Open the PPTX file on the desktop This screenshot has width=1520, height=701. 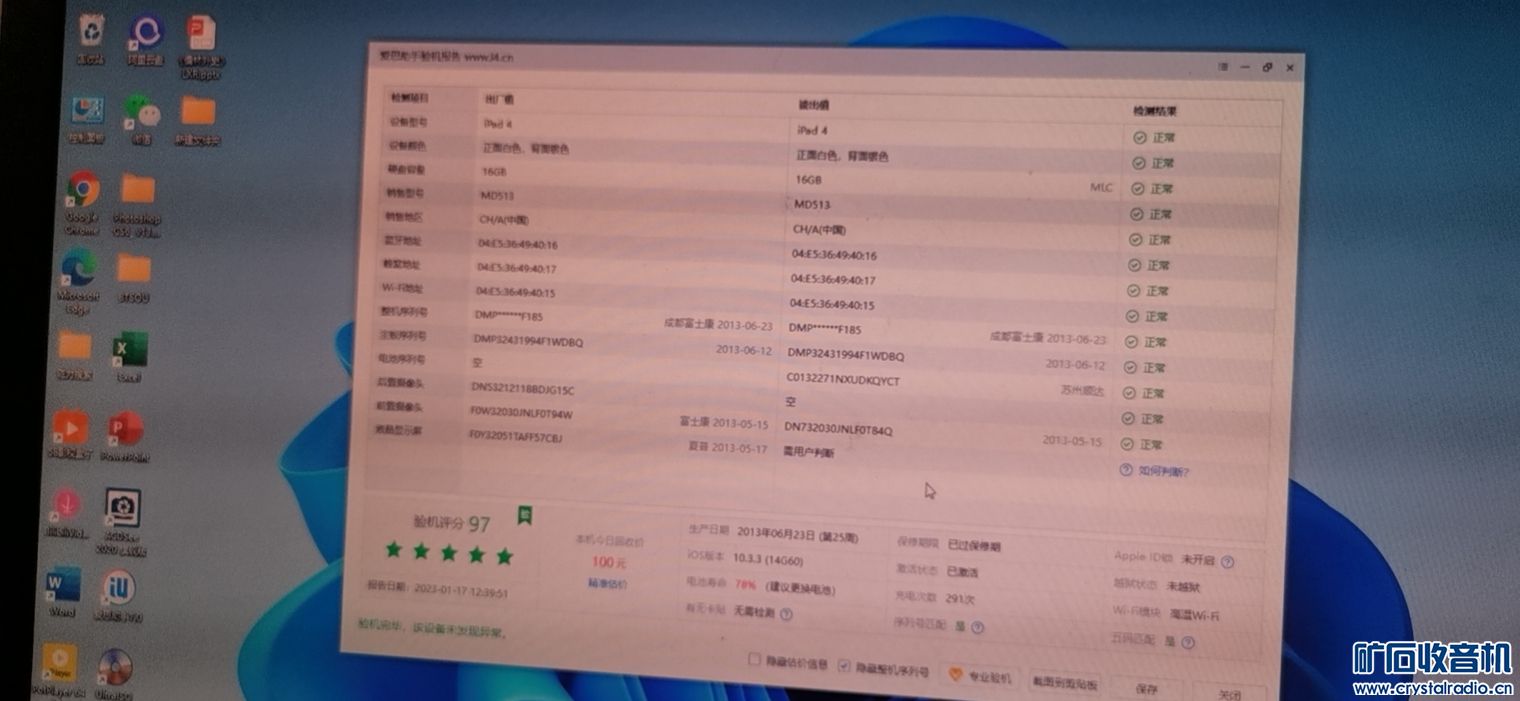(x=201, y=45)
